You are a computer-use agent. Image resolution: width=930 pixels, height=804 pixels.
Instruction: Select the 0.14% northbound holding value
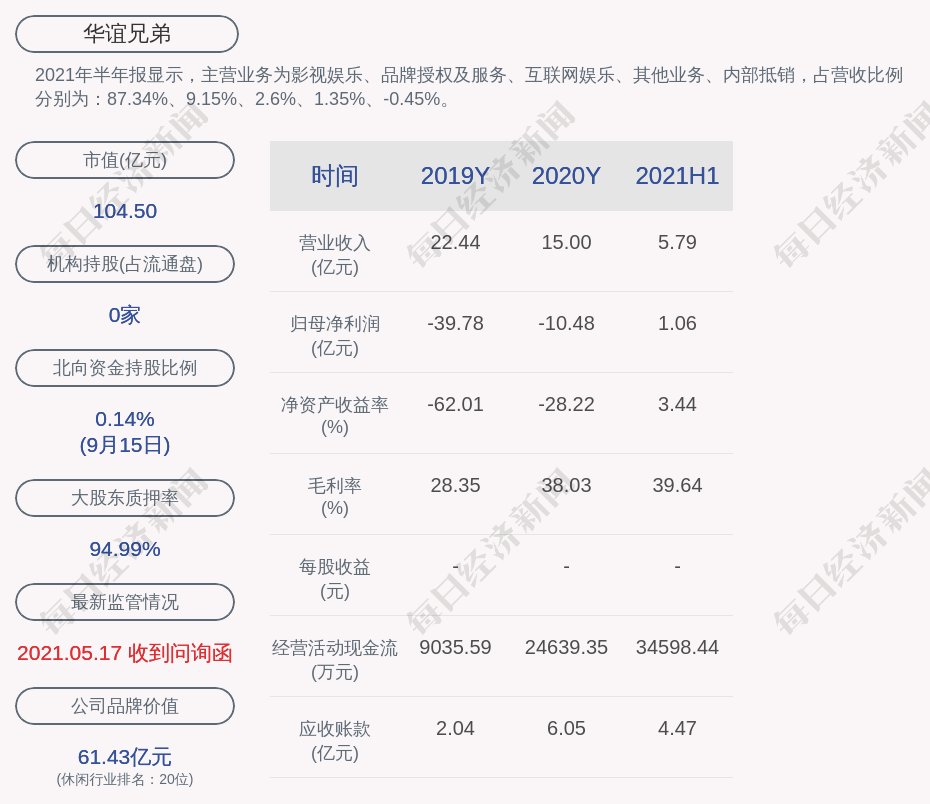click(x=125, y=419)
